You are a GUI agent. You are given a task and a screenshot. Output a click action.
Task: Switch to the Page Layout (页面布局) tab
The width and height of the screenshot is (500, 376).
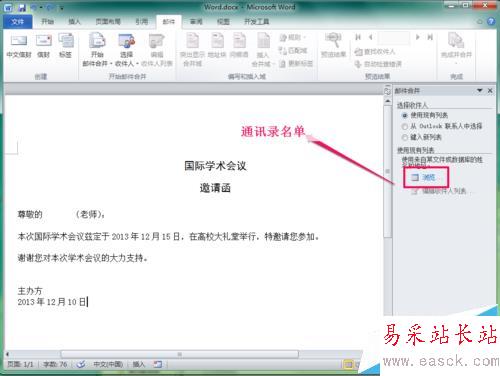coord(108,22)
